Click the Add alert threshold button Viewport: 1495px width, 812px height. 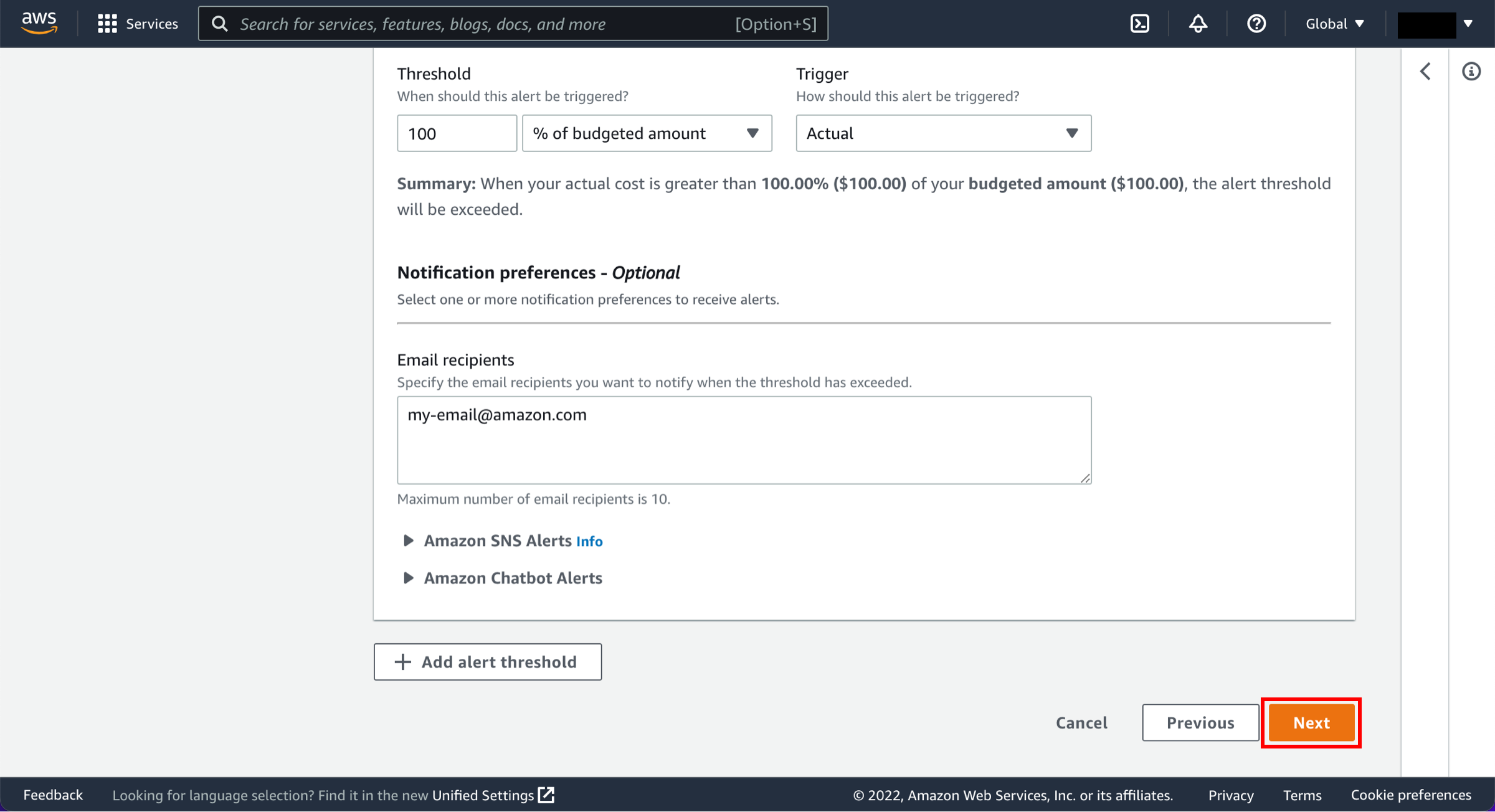pyautogui.click(x=487, y=661)
